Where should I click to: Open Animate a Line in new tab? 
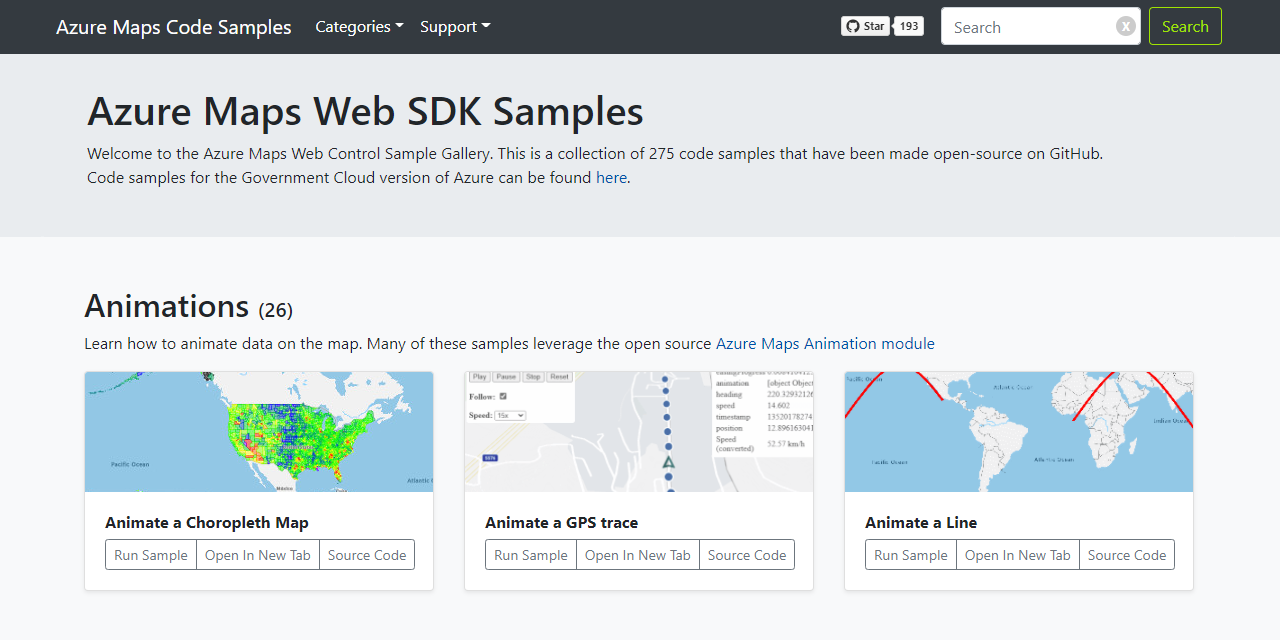1018,555
